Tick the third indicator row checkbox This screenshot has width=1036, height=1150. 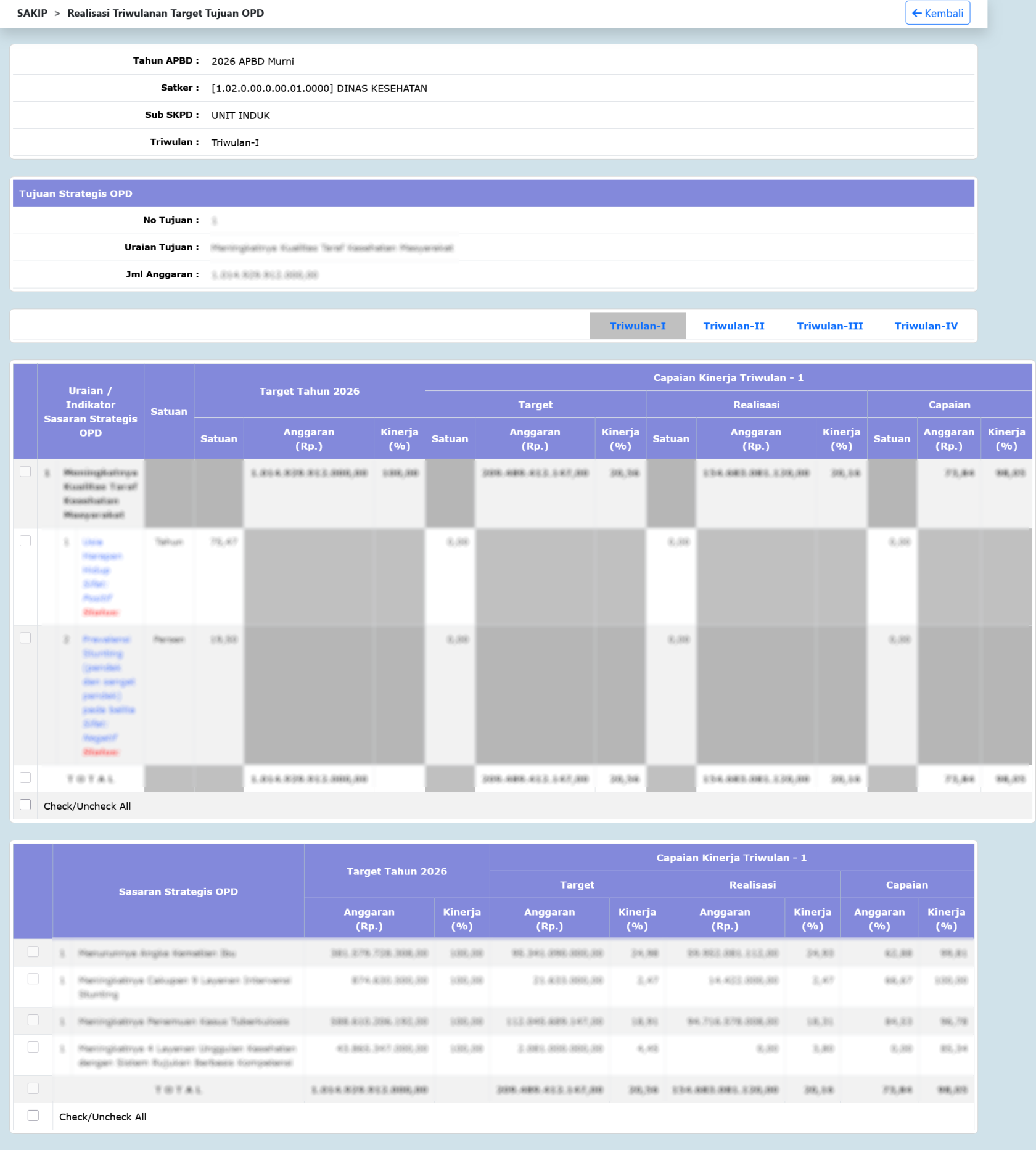(25, 638)
